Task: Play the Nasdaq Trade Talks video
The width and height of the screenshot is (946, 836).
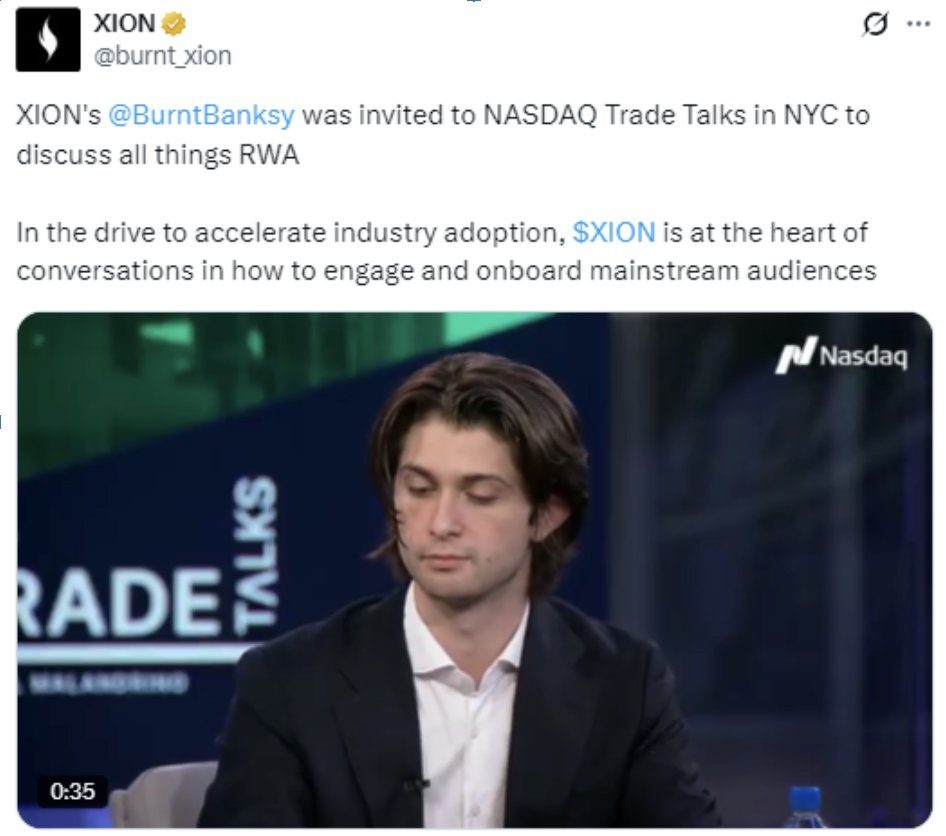Action: click(x=475, y=570)
